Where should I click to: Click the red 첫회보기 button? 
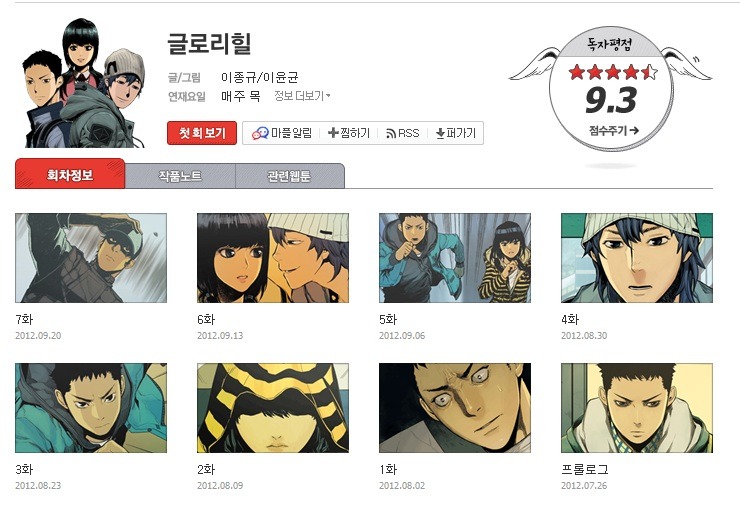(x=202, y=133)
